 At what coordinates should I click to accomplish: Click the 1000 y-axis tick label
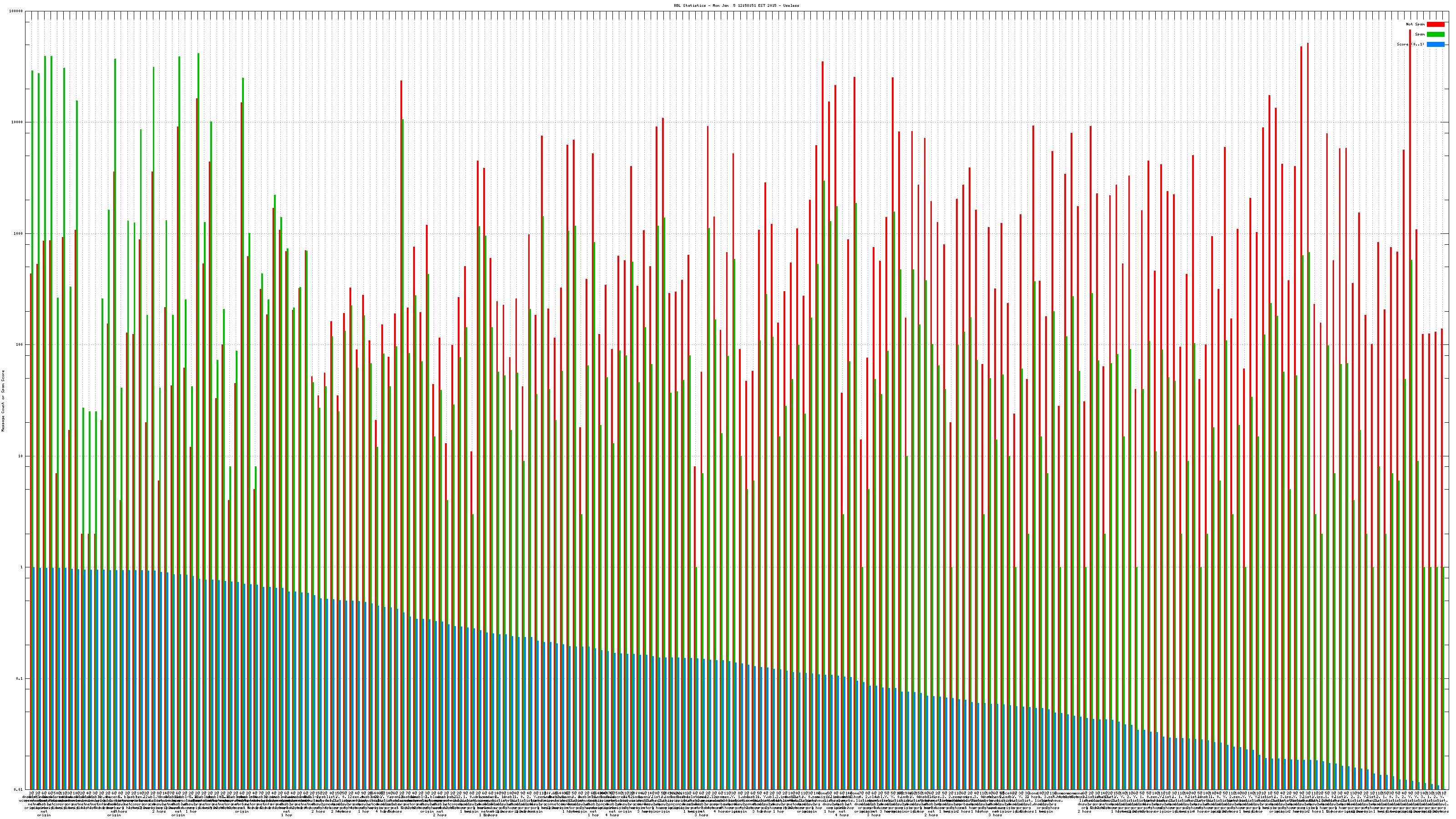pos(19,233)
